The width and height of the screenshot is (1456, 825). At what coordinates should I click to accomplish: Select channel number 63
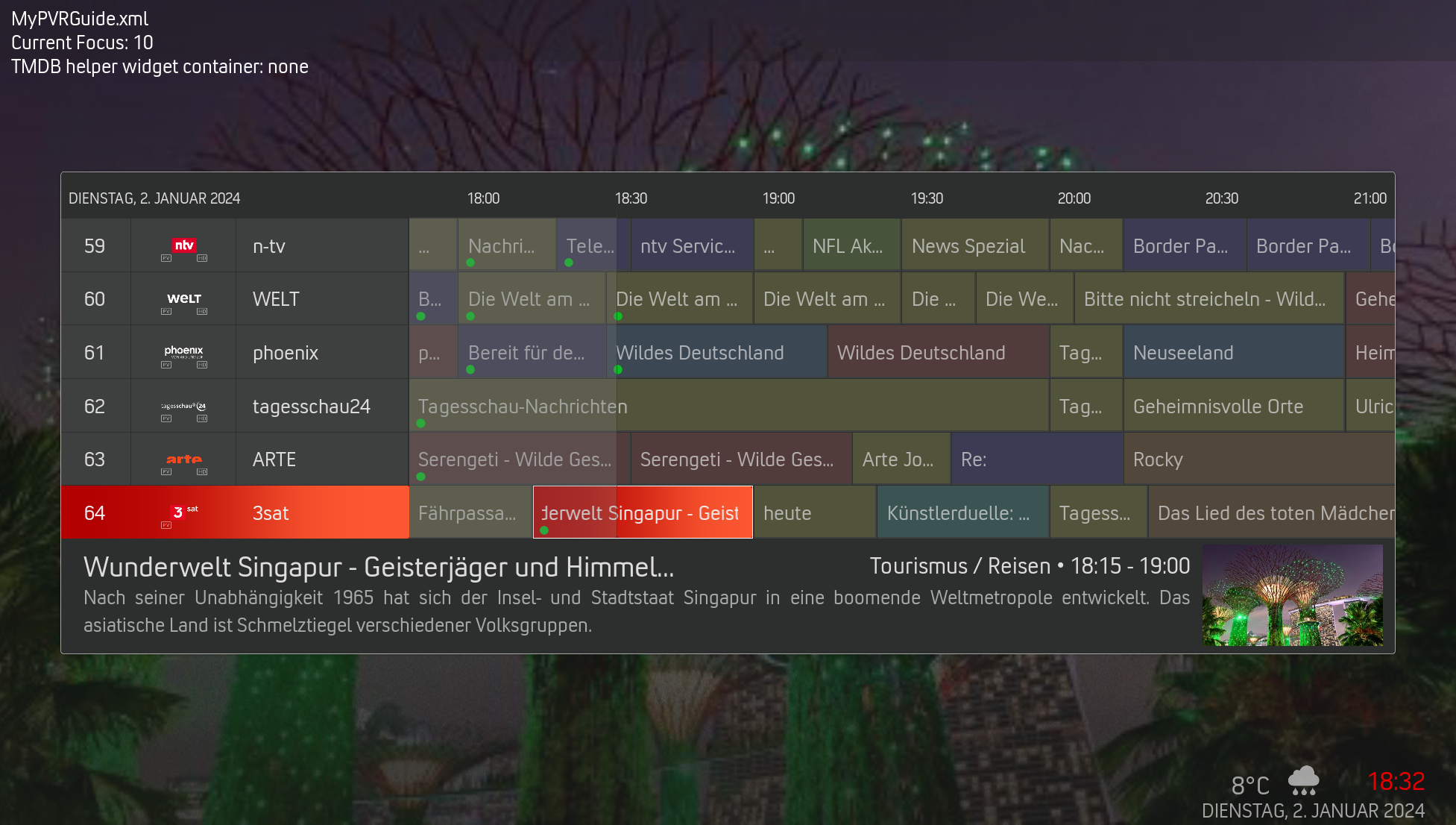click(95, 459)
